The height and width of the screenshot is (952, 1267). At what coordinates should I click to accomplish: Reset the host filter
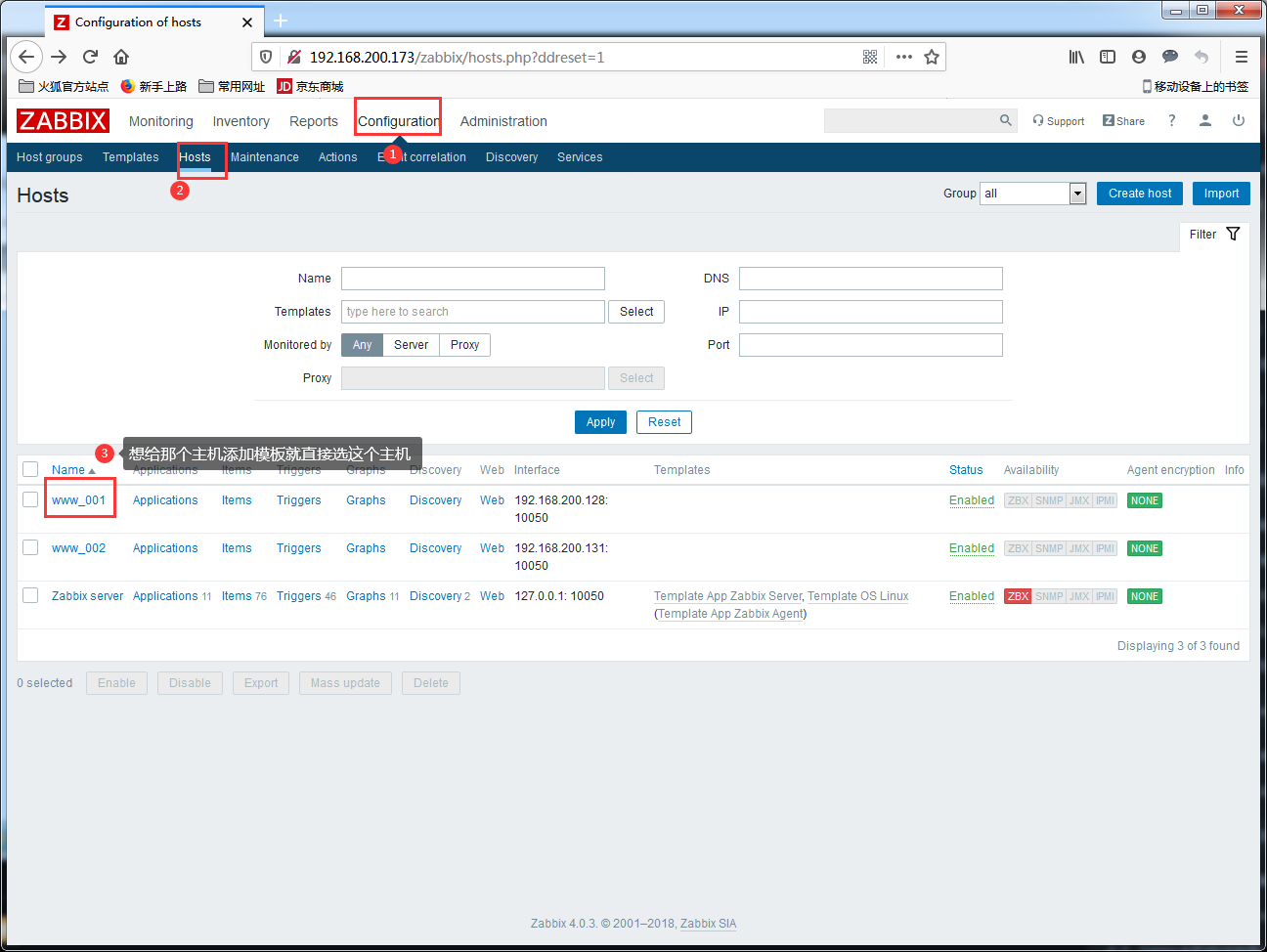[665, 422]
